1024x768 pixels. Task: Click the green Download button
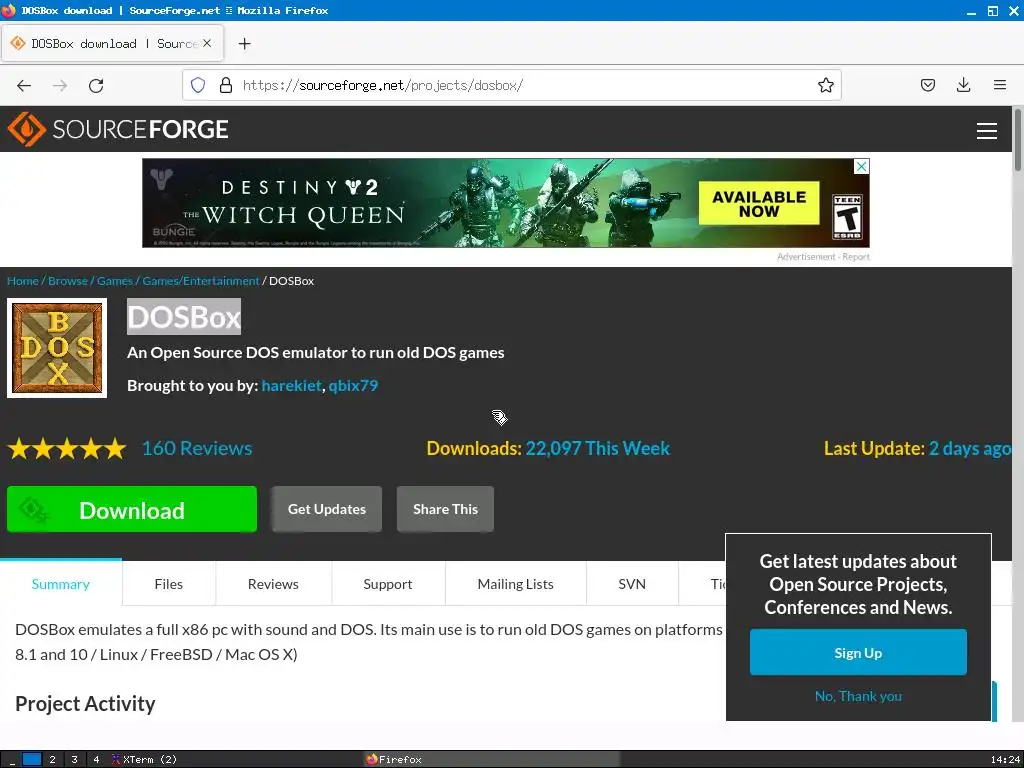132,509
